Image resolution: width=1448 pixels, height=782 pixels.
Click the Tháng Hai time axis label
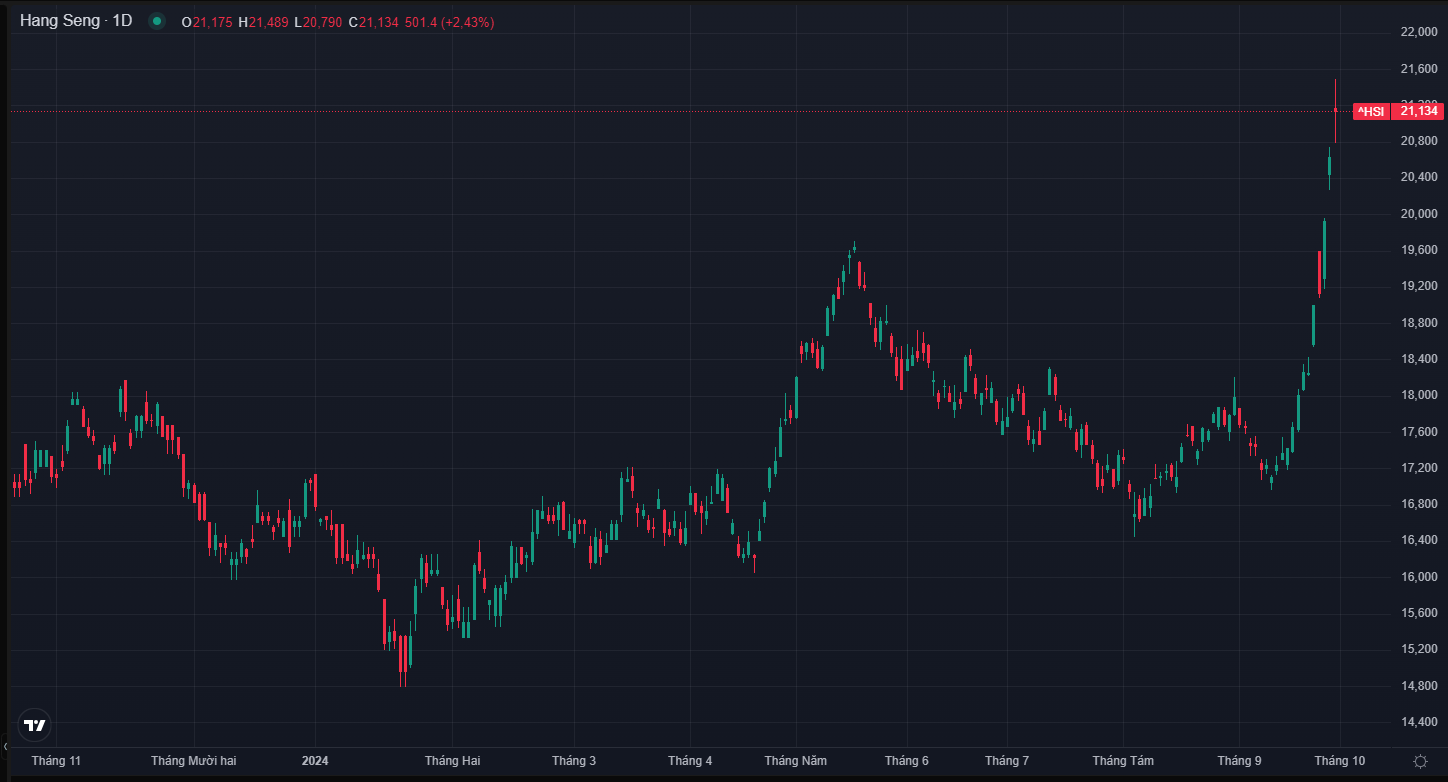(x=453, y=761)
